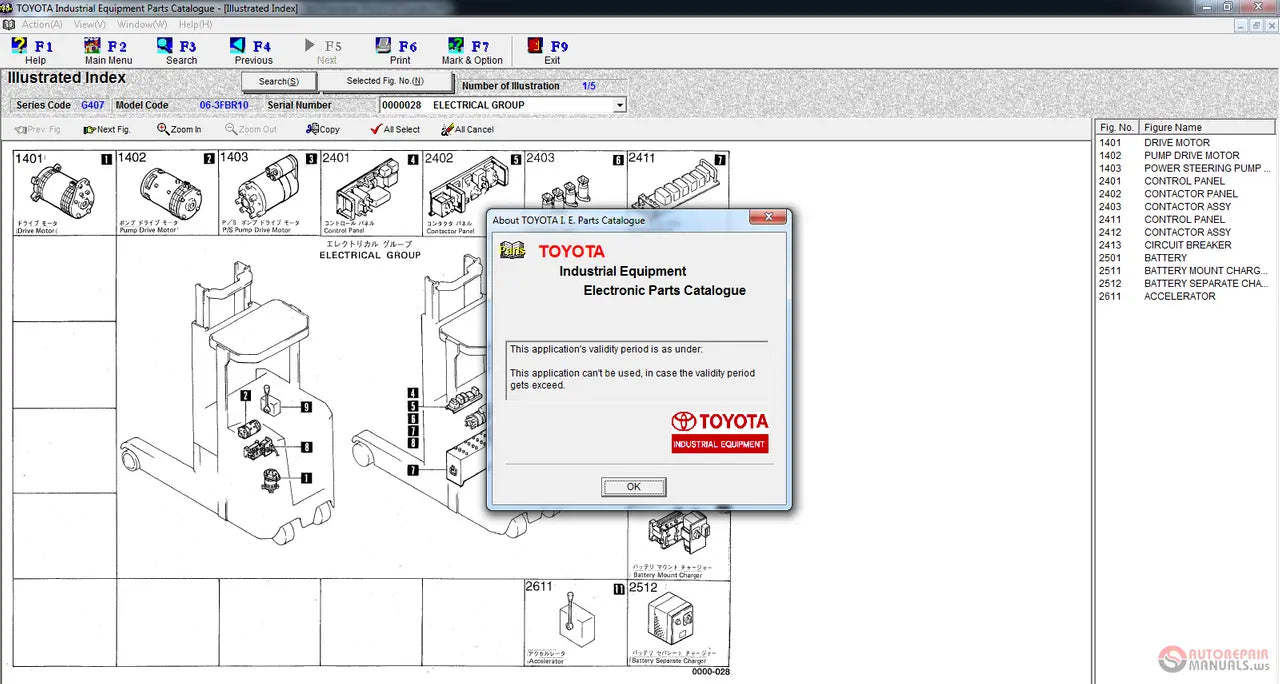Zoom In on the illustration
The height and width of the screenshot is (684, 1280).
pos(181,128)
